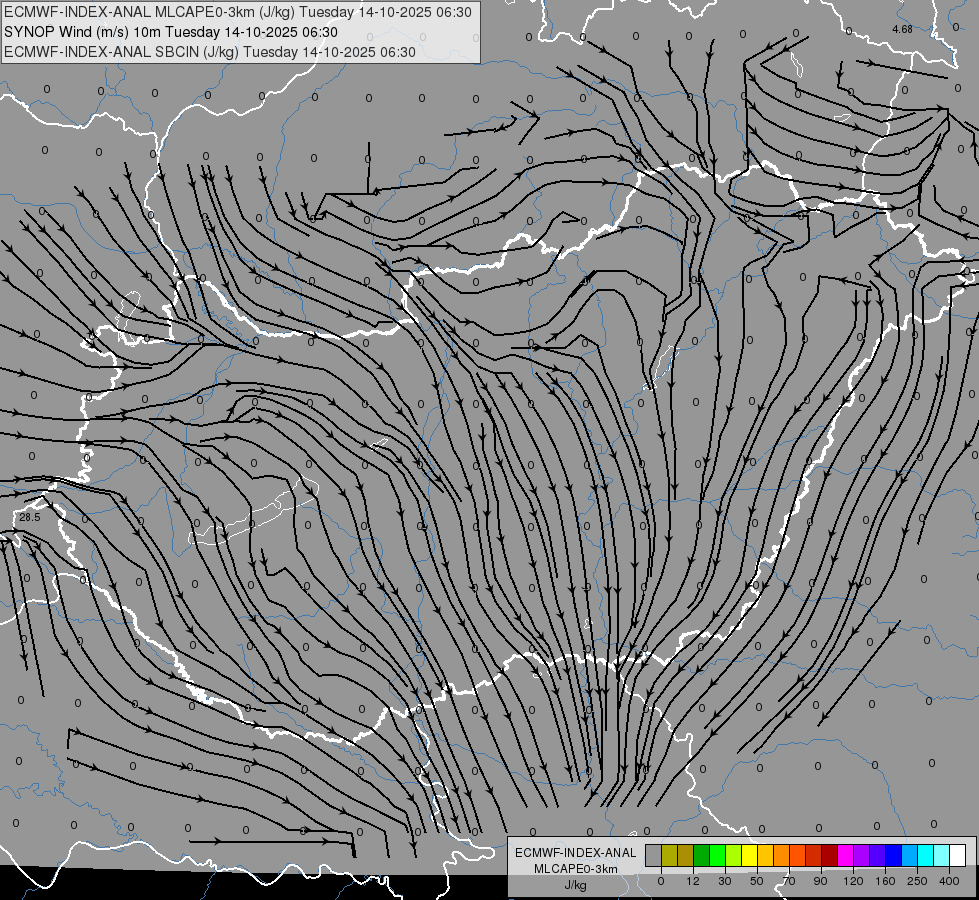Click the legend's MLCAPE0-3km label
This screenshot has height=900, width=979.
click(x=576, y=869)
